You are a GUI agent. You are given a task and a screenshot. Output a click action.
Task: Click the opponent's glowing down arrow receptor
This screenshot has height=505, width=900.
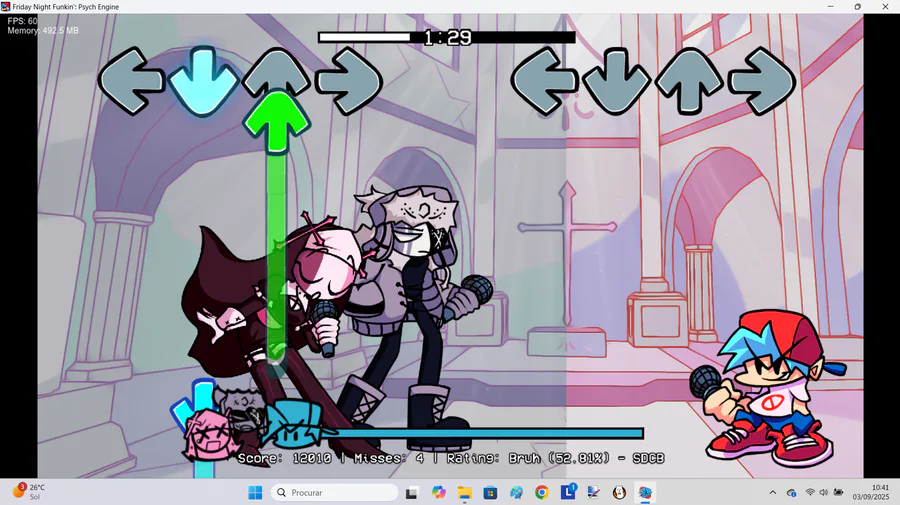click(203, 81)
